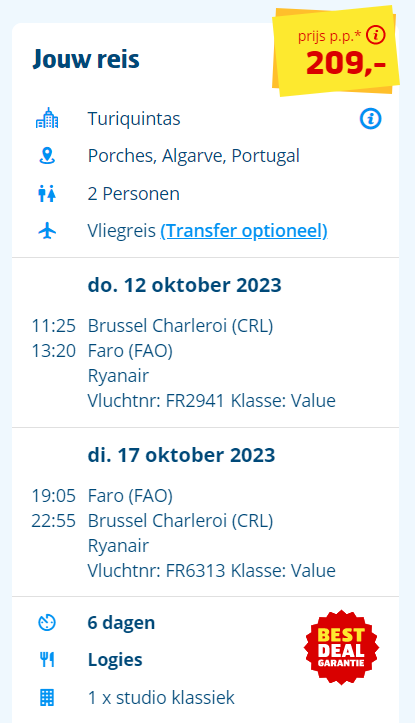Viewport: 415px width, 723px height.
Task: Click the clock duration icon
Action: [47, 623]
